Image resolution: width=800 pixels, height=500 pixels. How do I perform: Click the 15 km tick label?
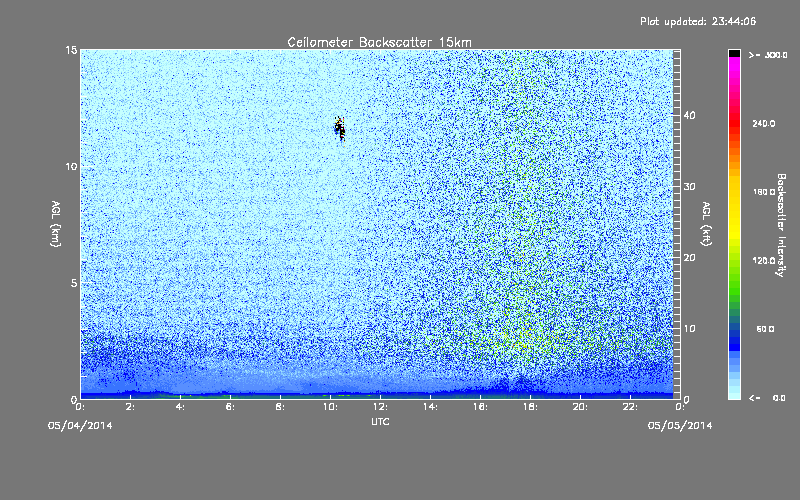[71, 50]
